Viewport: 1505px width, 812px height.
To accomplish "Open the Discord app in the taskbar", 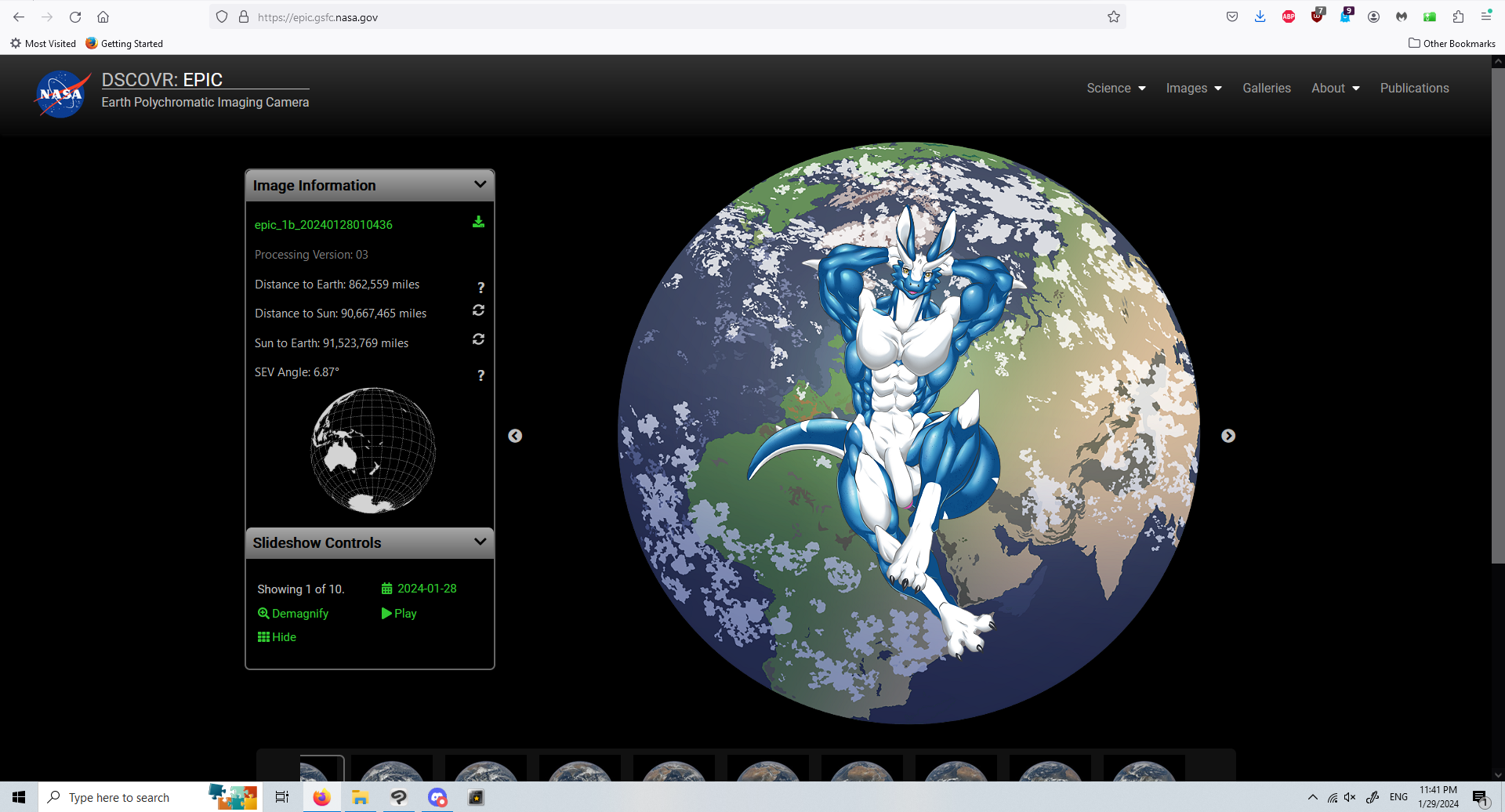I will 437,797.
